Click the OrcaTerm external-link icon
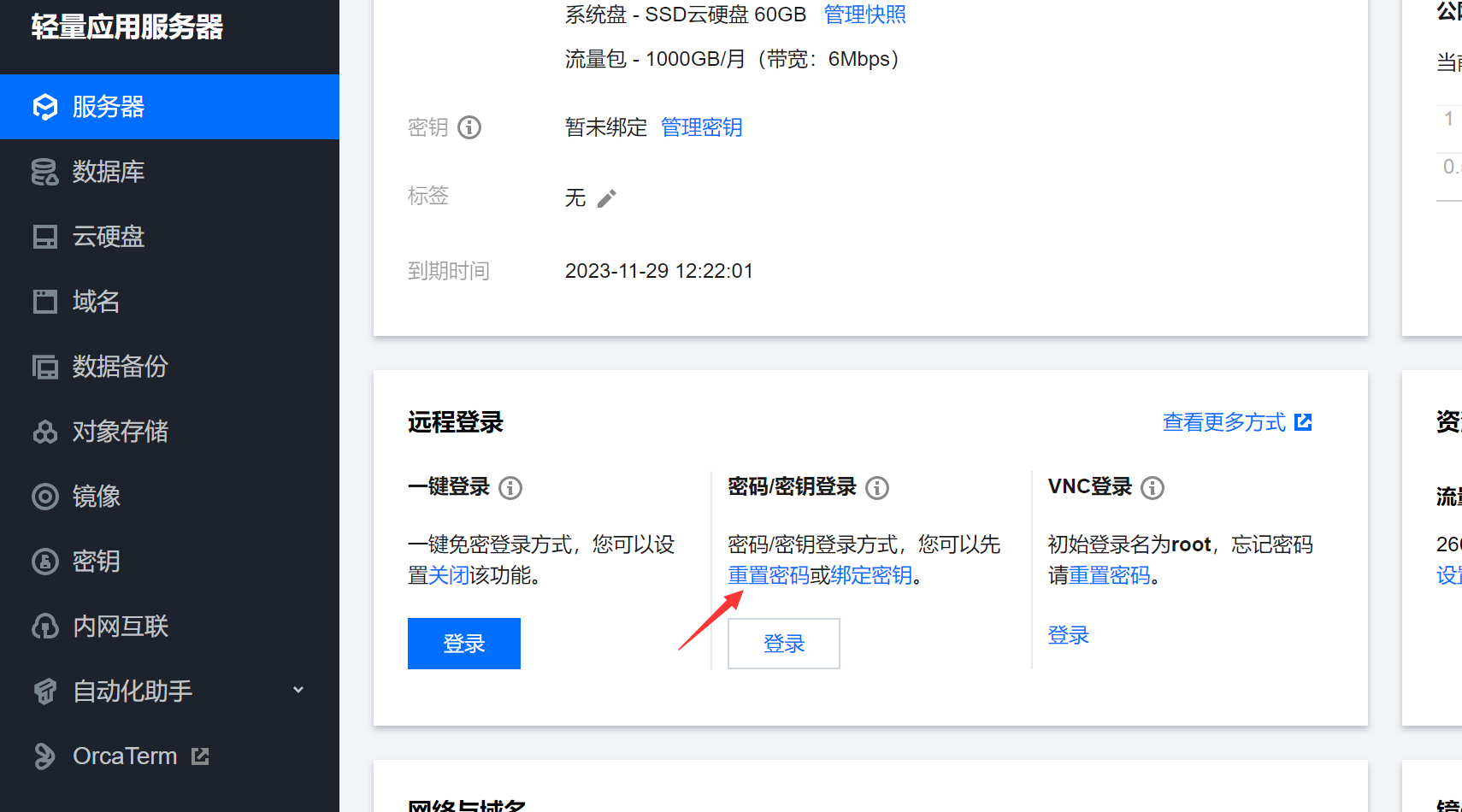 (200, 756)
